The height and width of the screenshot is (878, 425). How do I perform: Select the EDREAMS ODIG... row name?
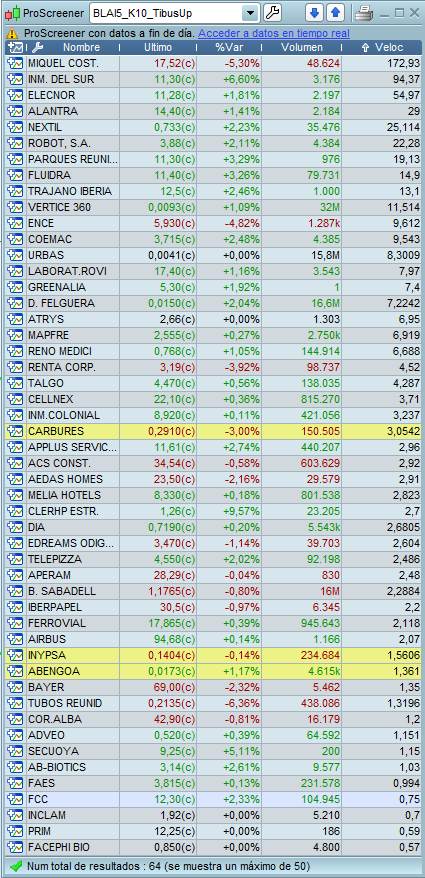point(71,543)
